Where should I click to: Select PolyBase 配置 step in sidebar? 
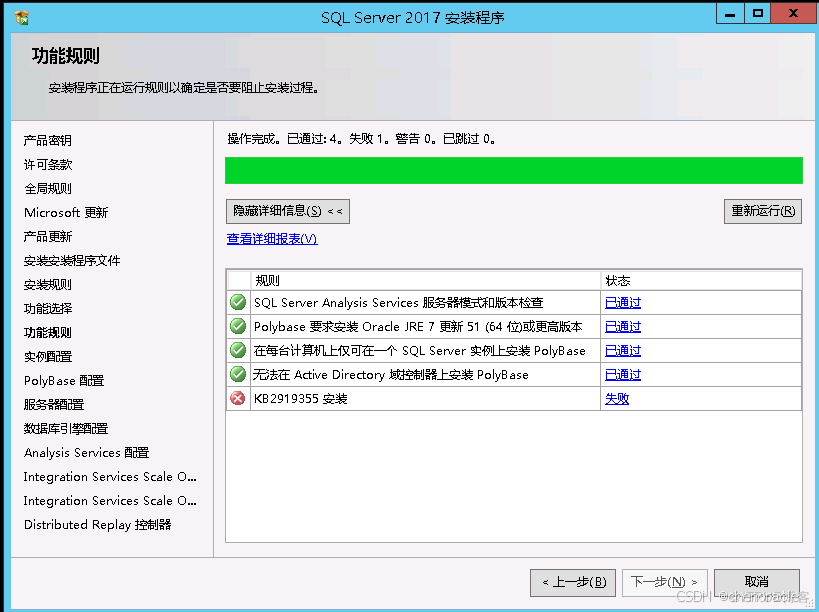coord(64,381)
